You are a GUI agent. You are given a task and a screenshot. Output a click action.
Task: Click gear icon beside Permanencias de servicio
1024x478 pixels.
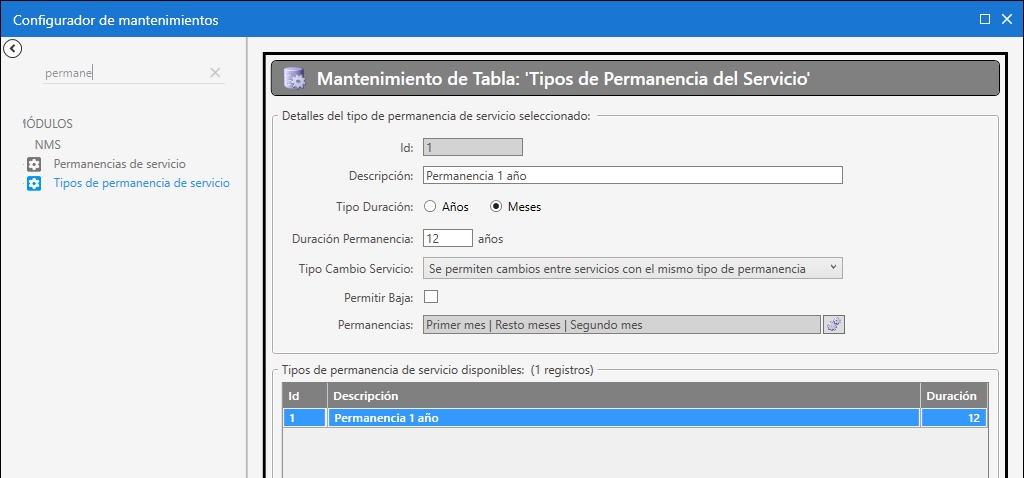click(34, 165)
